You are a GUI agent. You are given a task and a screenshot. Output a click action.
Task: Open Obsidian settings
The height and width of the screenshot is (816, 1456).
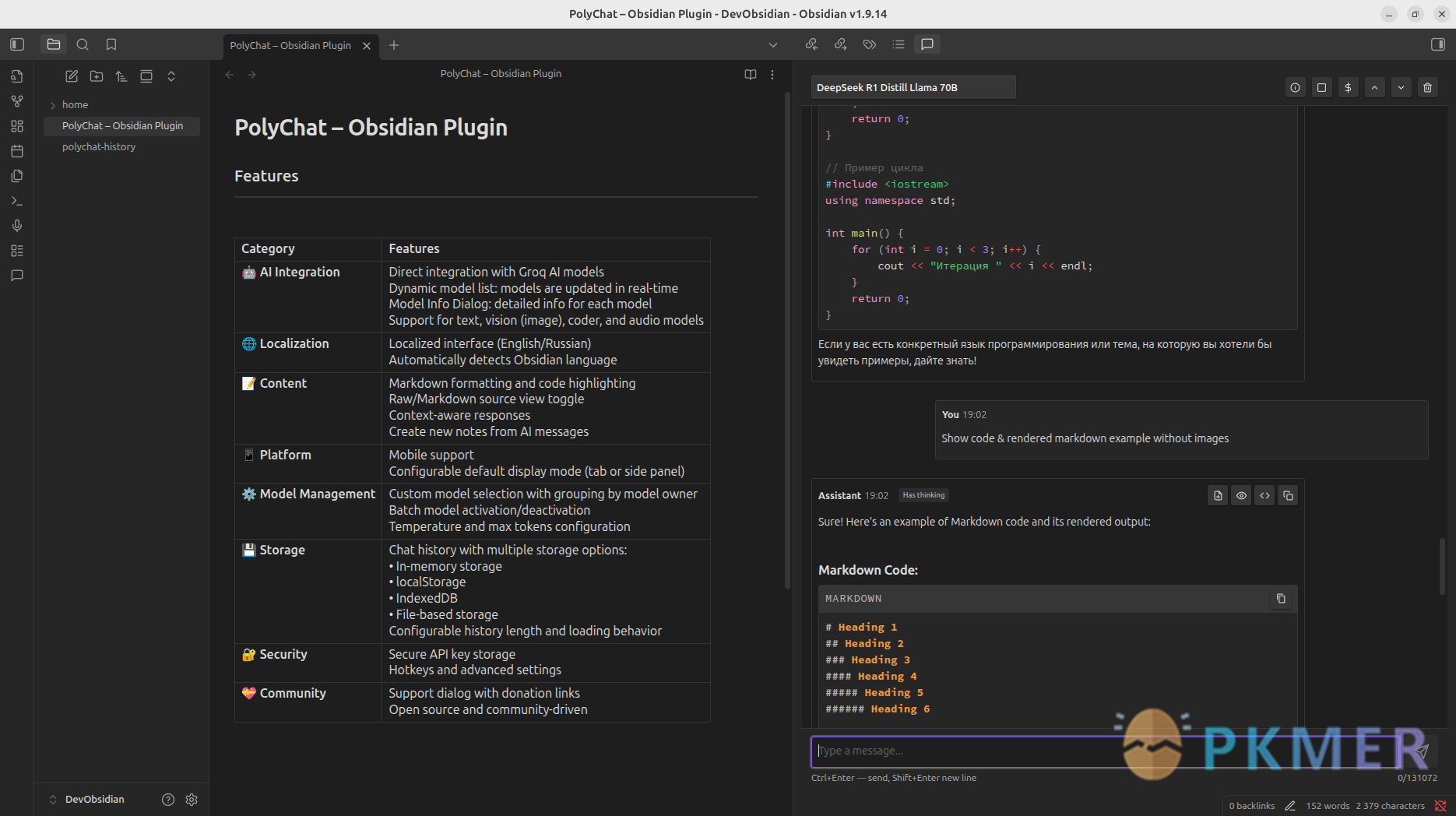(192, 800)
